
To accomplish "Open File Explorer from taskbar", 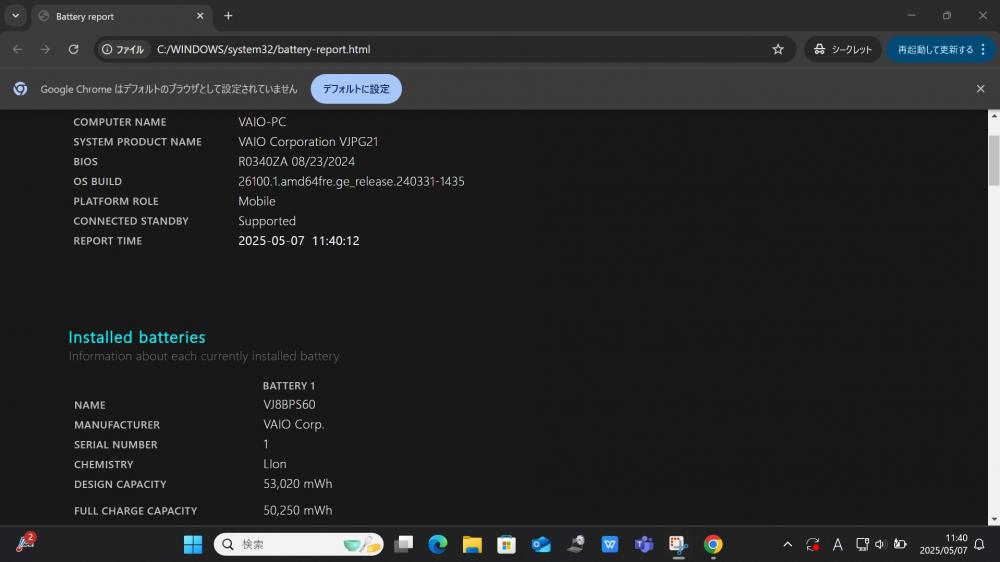I will [x=472, y=544].
